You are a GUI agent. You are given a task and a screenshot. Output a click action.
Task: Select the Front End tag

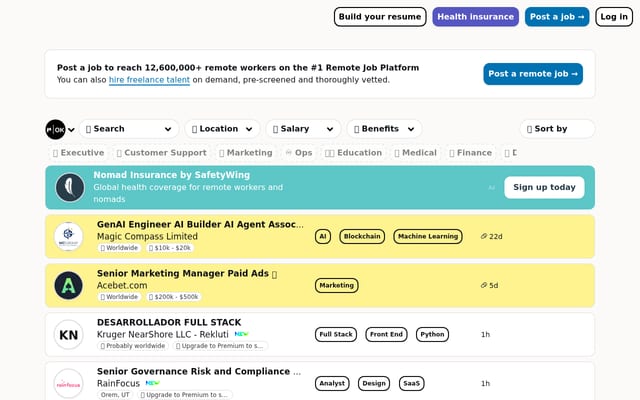[386, 334]
